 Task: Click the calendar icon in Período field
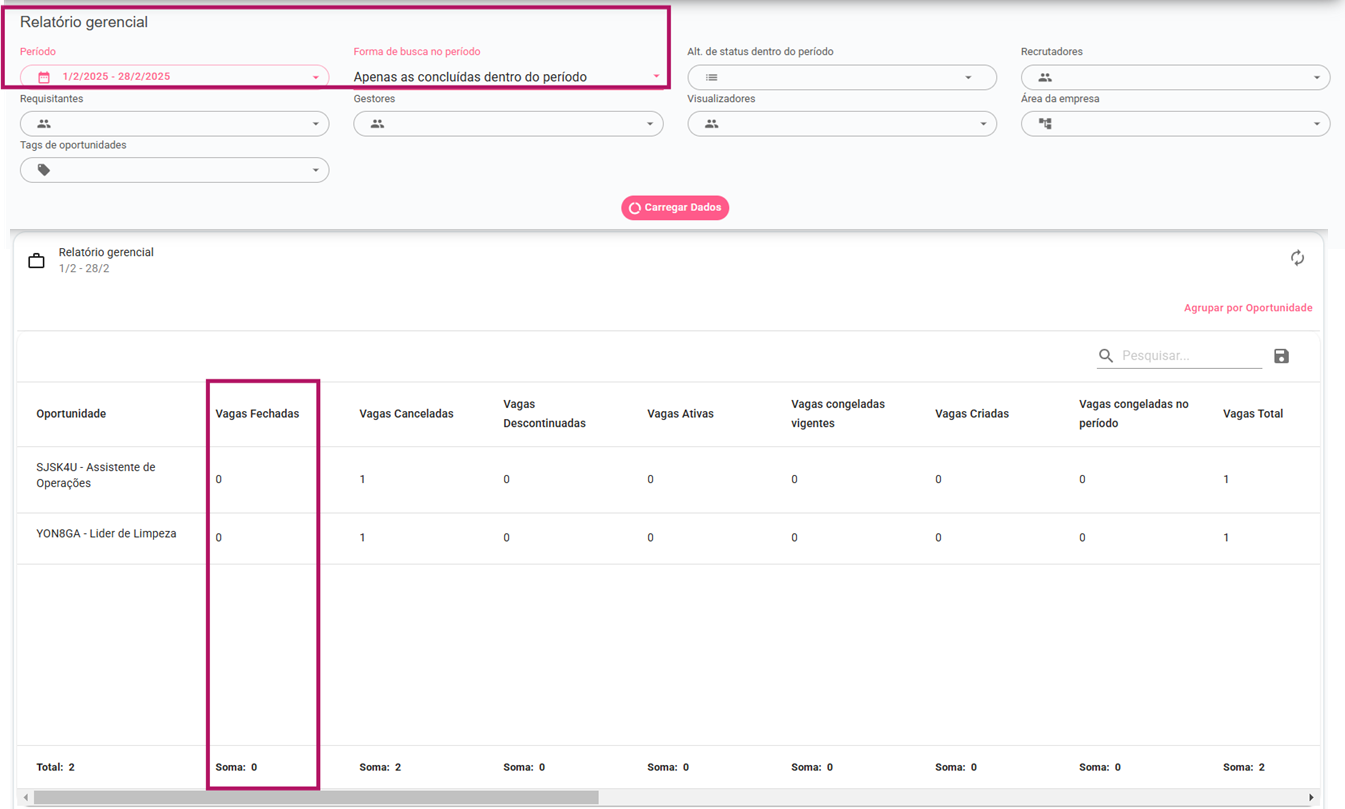pyautogui.click(x=44, y=77)
